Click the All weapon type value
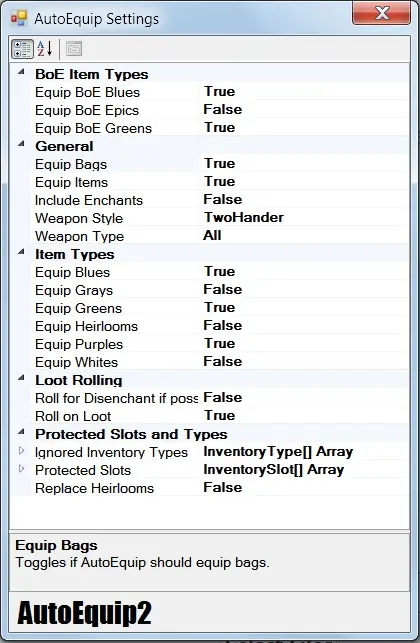This screenshot has height=643, width=420. (212, 235)
